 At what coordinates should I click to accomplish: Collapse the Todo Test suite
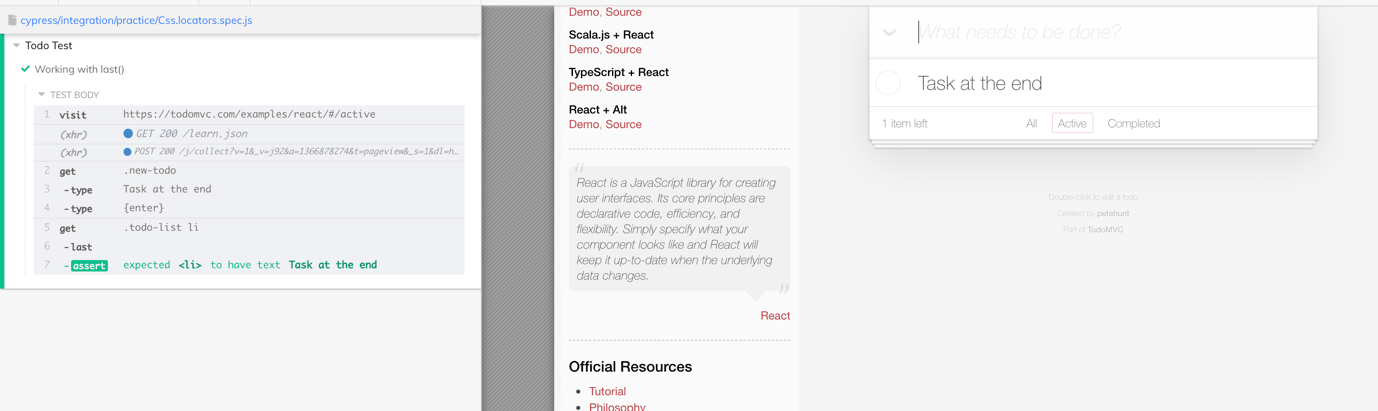pyautogui.click(x=16, y=46)
